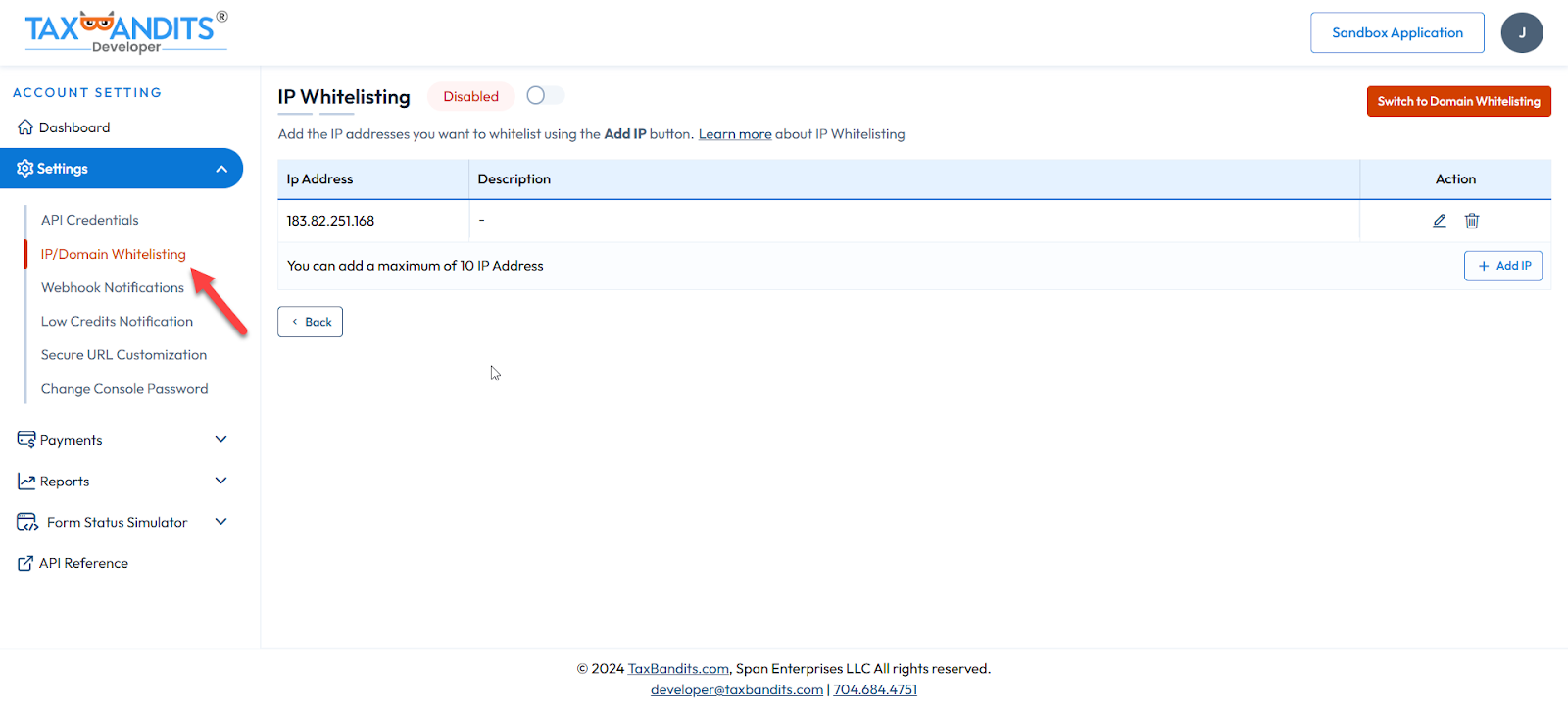Delete the 183.82.251.168 IP entry
The height and width of the screenshot is (710, 1568).
click(1472, 221)
